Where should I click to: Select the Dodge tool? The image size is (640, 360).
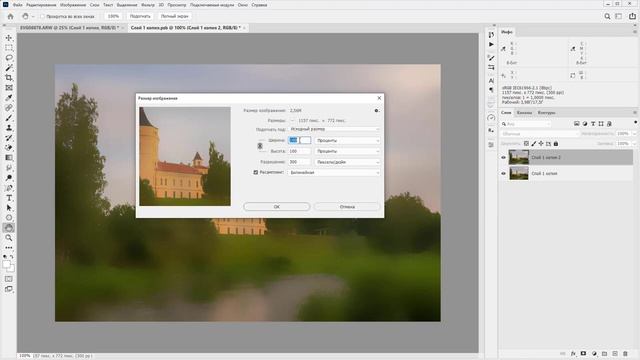[9, 178]
